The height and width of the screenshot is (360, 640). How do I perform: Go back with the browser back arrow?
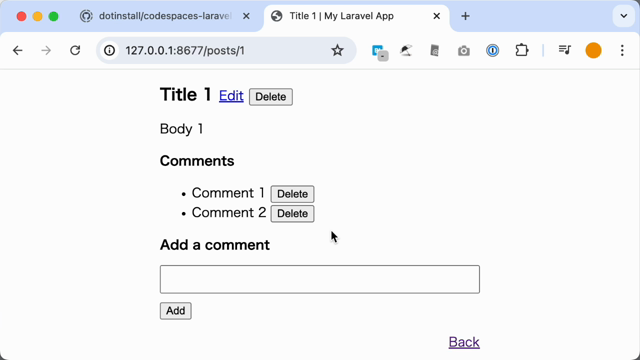(x=18, y=51)
